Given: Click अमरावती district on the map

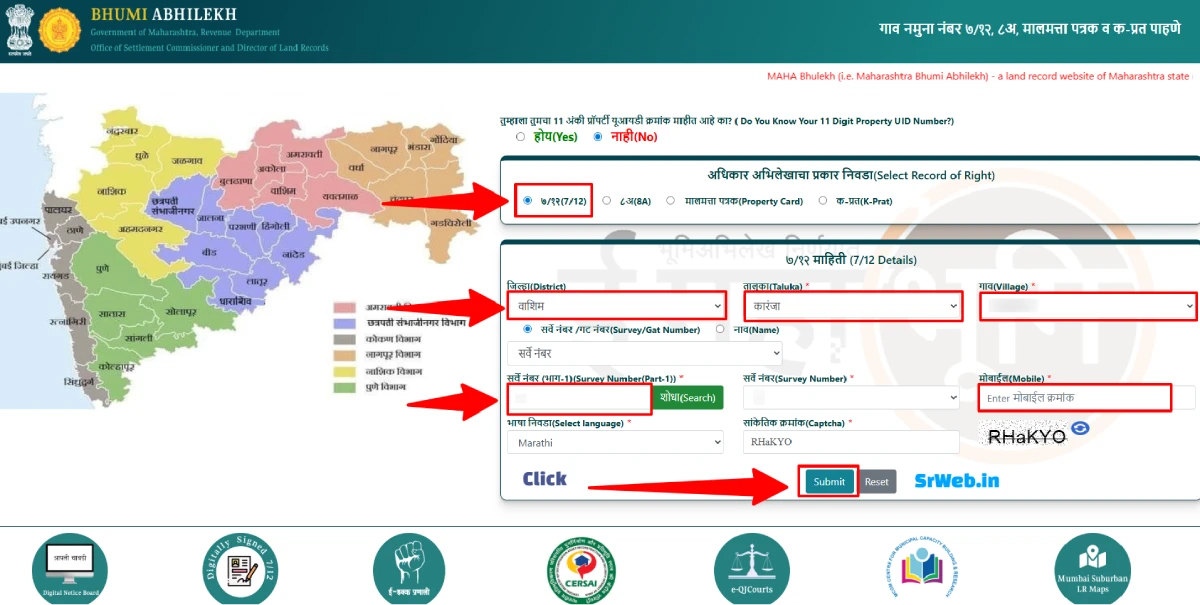Looking at the screenshot, I should (x=305, y=153).
